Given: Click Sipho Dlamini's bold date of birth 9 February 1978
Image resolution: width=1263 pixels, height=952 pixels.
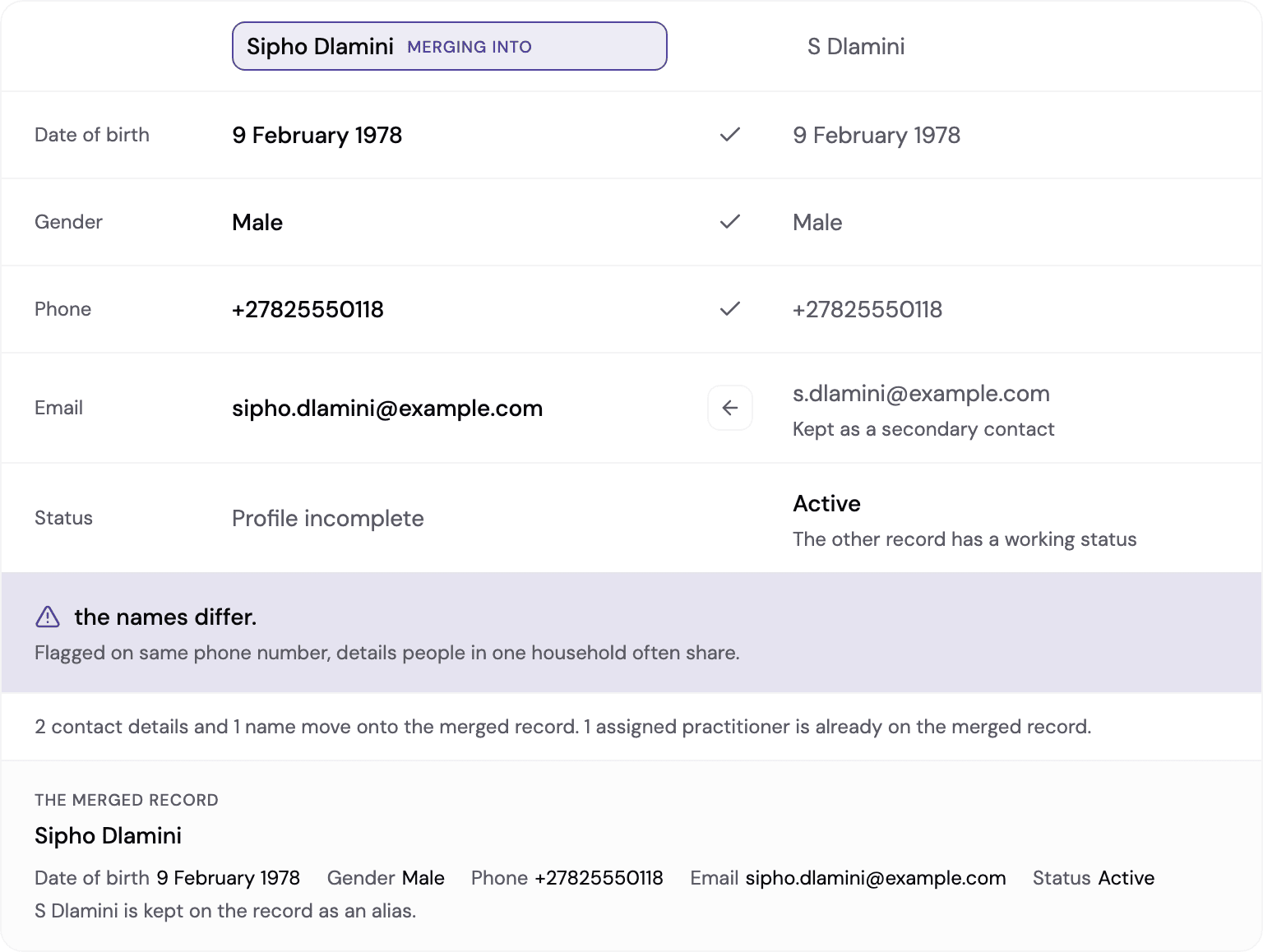Looking at the screenshot, I should [x=317, y=135].
